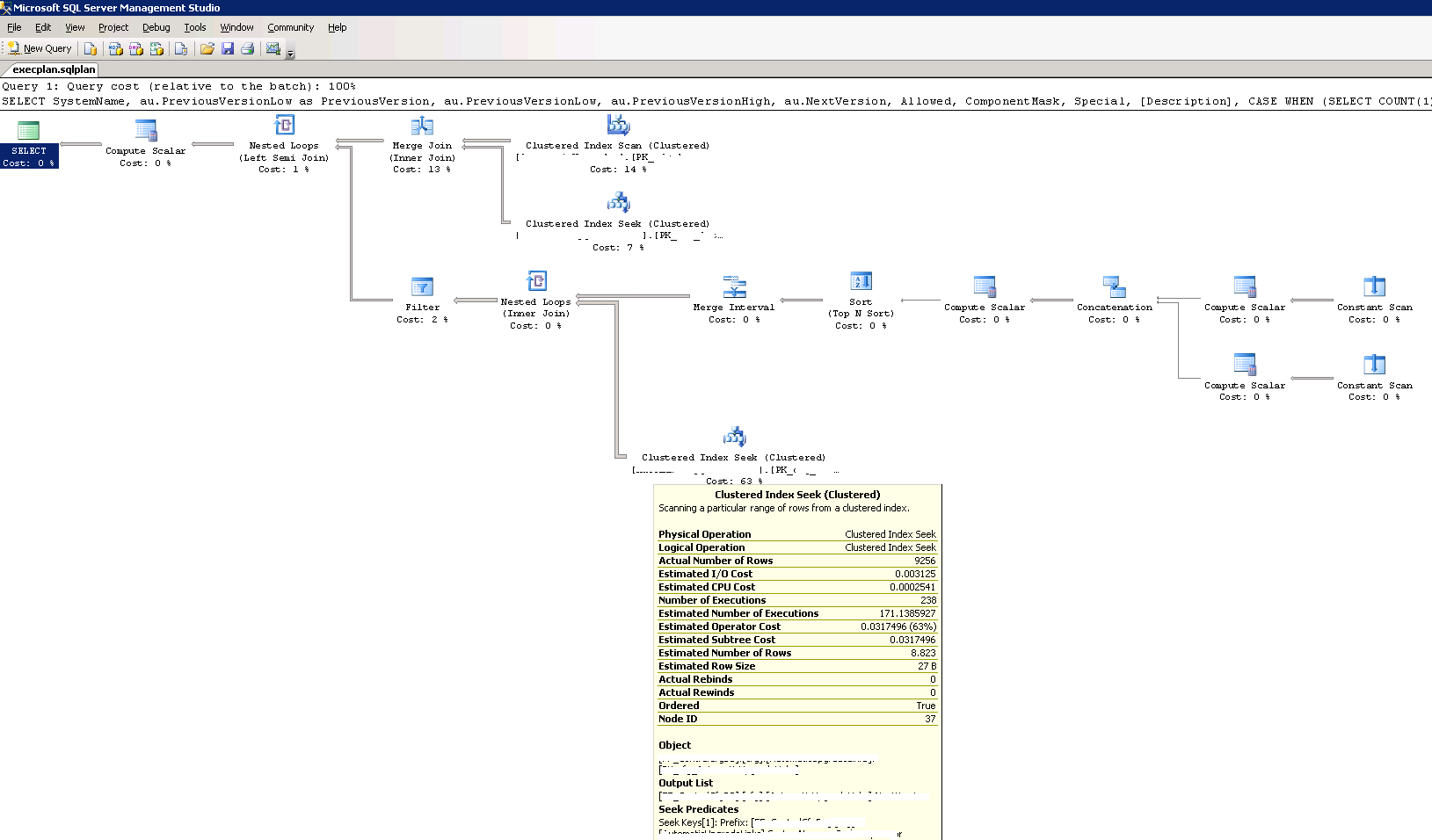Click the Node ID value 37
This screenshot has height=840, width=1432.
coord(930,719)
